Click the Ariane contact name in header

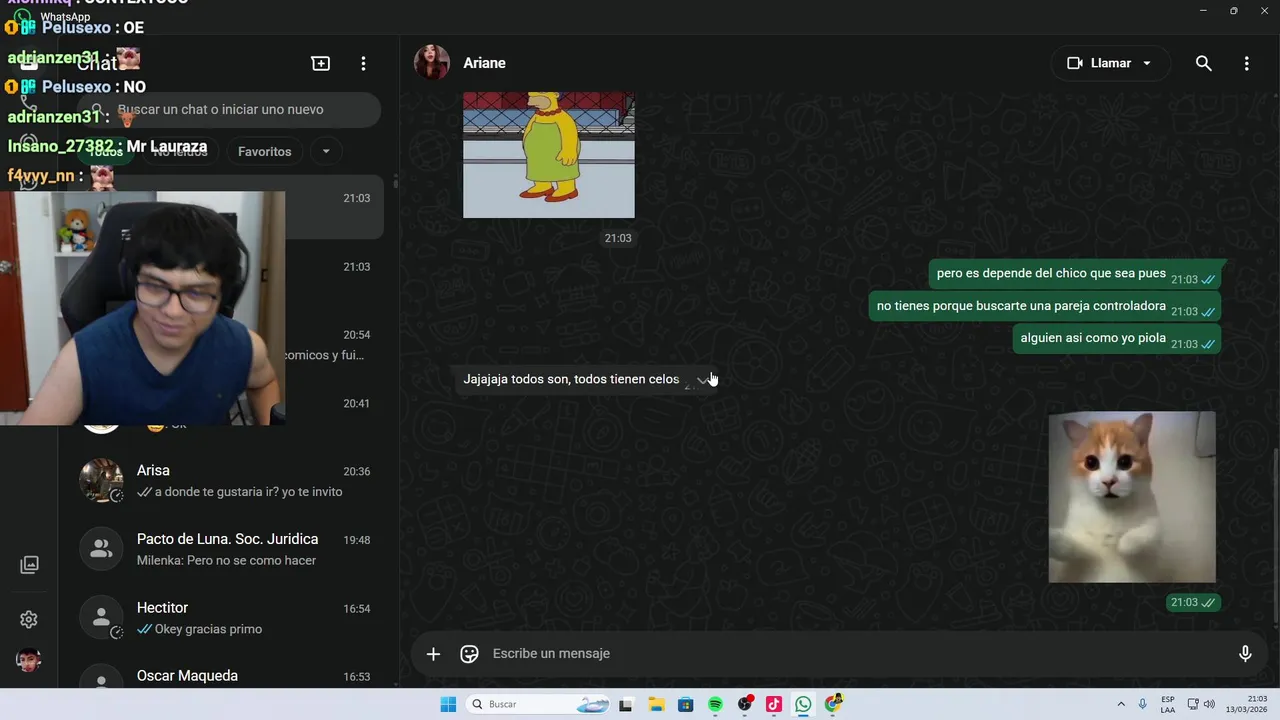pyautogui.click(x=484, y=63)
